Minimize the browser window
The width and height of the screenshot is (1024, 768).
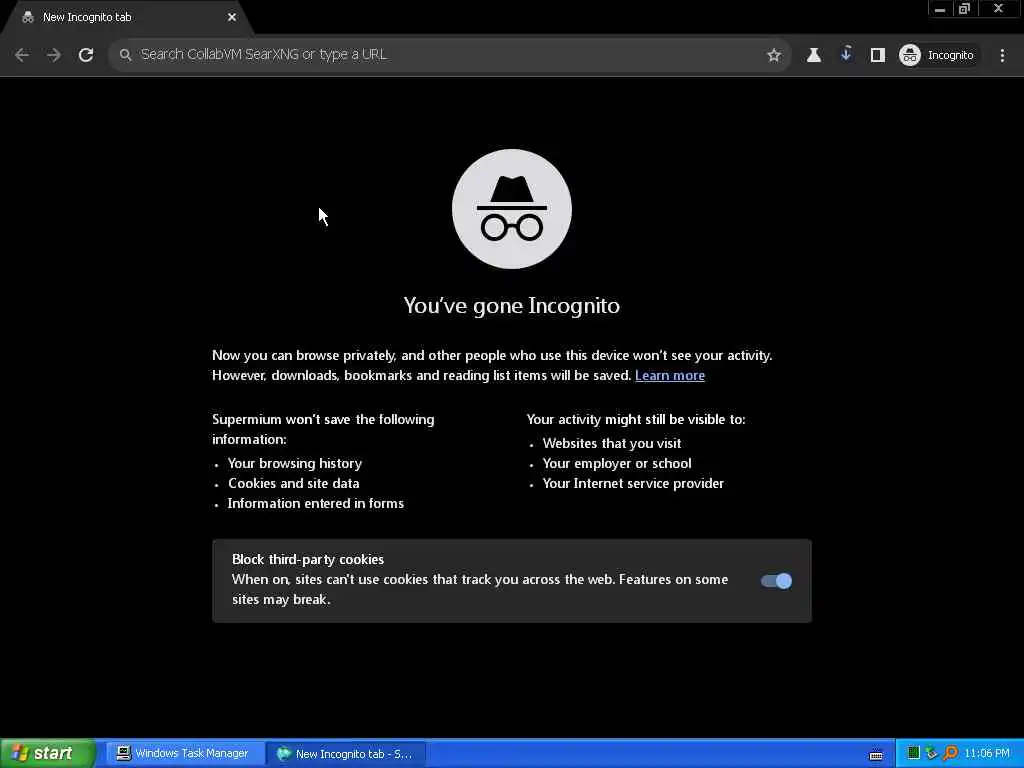click(940, 9)
